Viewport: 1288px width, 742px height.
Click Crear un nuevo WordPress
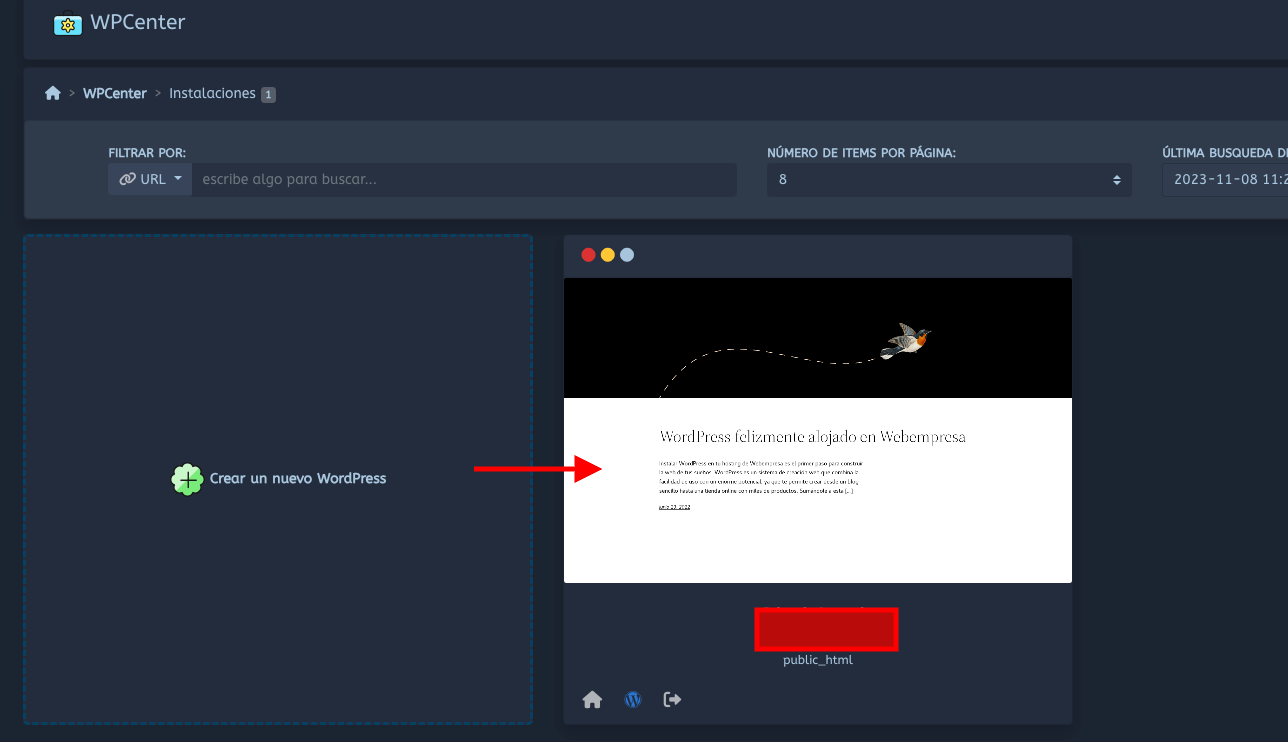point(298,479)
